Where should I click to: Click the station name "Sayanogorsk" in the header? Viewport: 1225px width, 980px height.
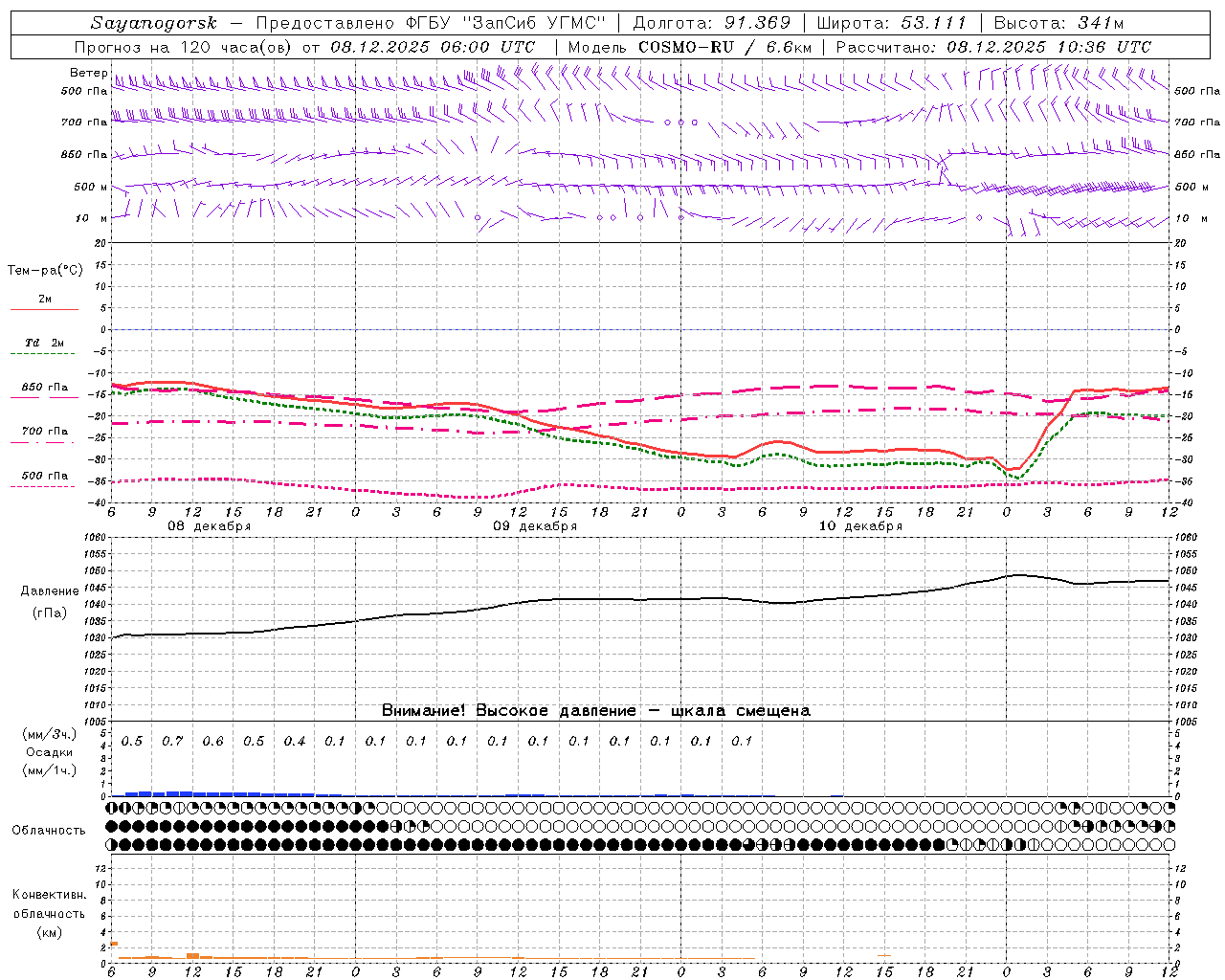(153, 24)
